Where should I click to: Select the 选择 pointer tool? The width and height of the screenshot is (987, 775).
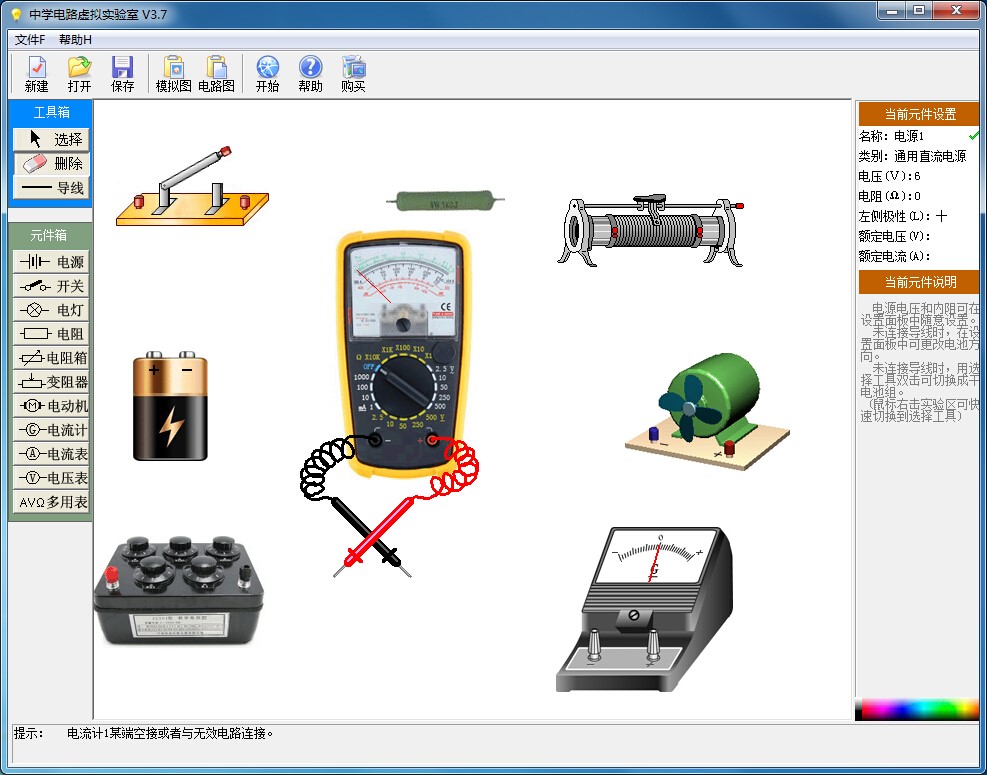pyautogui.click(x=51, y=139)
